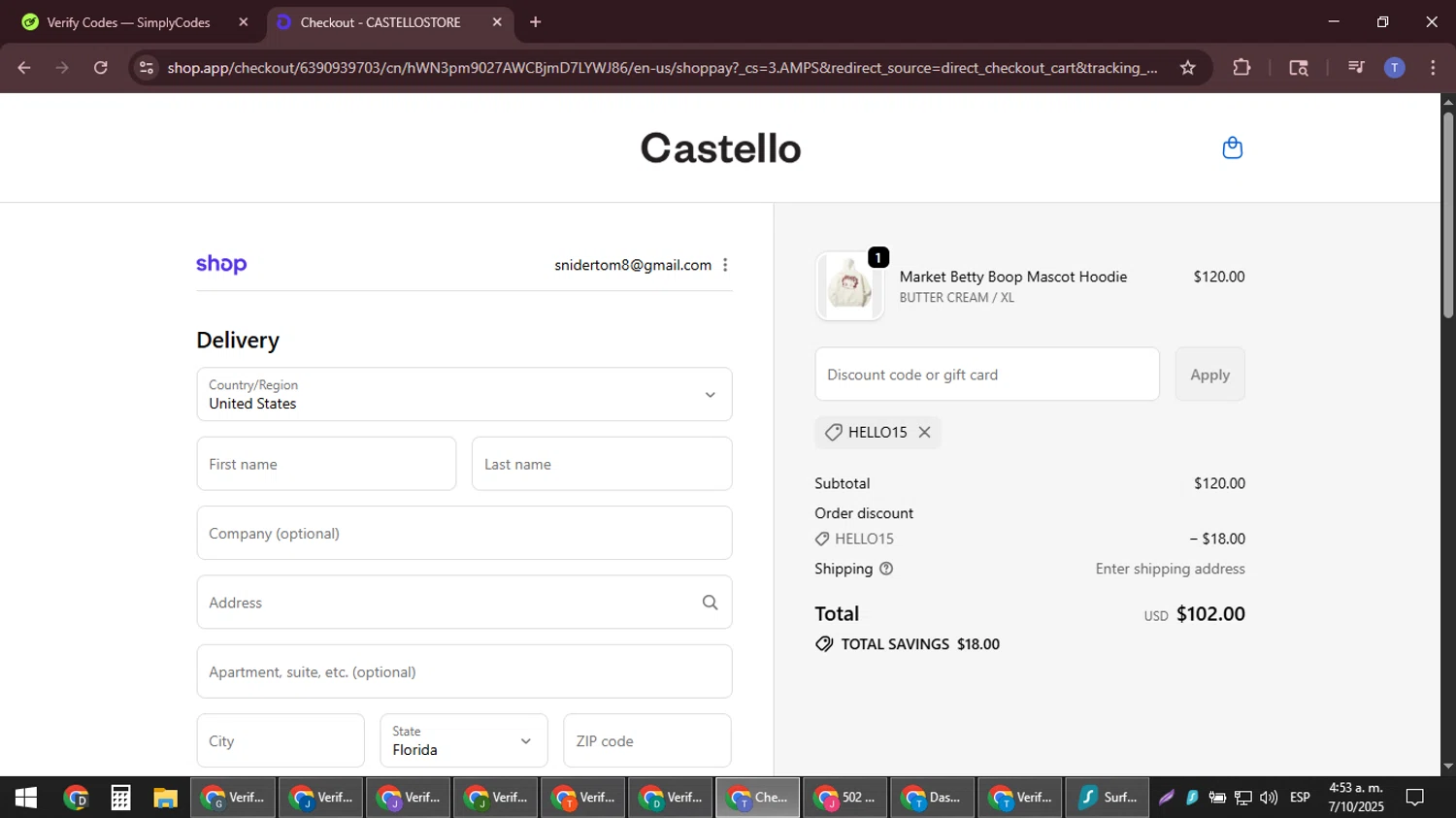This screenshot has width=1456, height=818.
Task: Open the browser extensions puzzle icon
Action: click(1241, 68)
